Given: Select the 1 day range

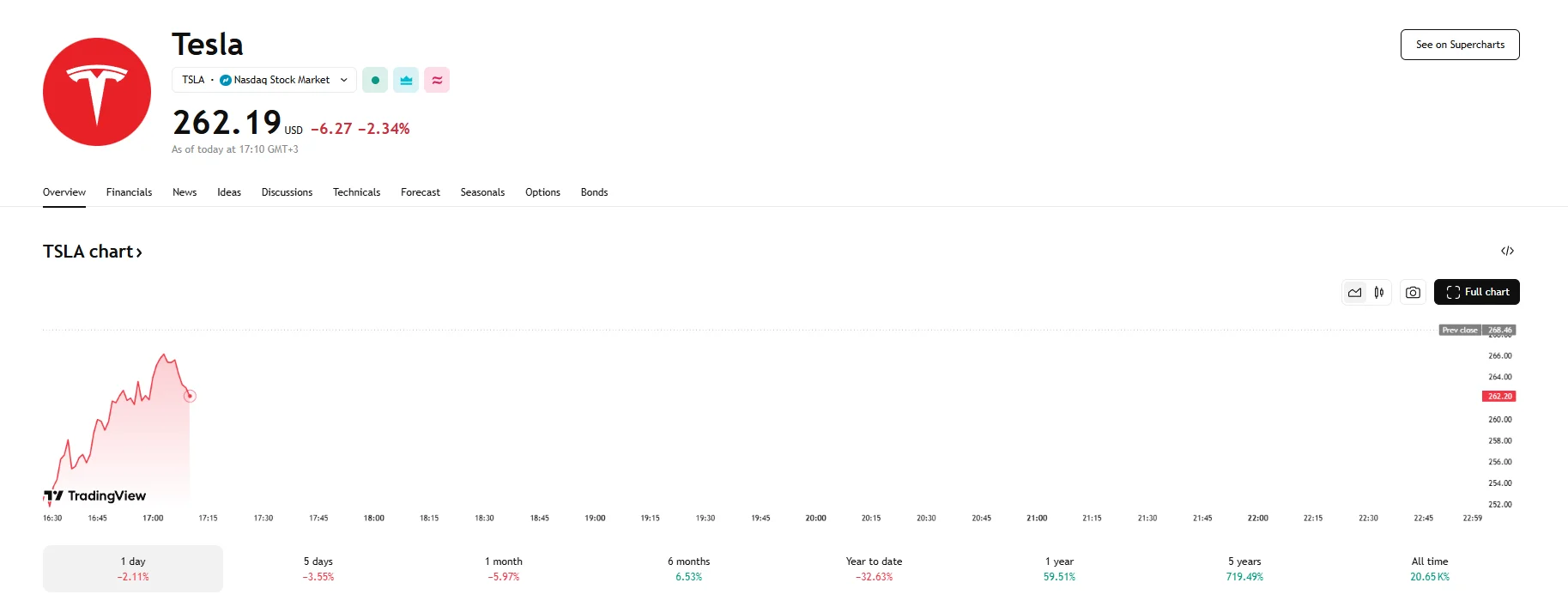Looking at the screenshot, I should (x=133, y=568).
